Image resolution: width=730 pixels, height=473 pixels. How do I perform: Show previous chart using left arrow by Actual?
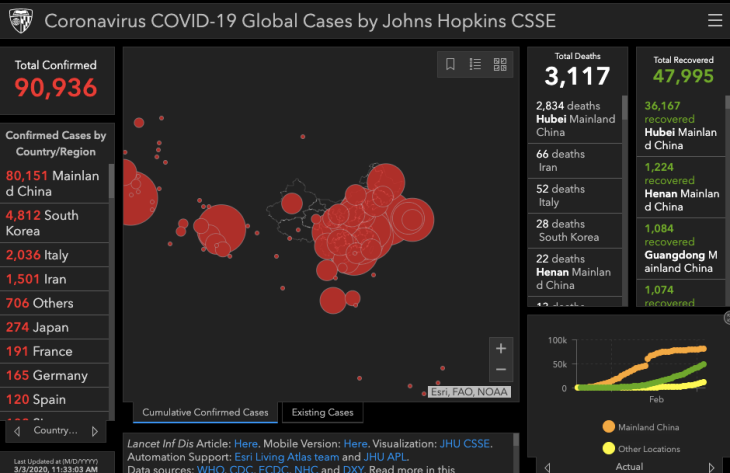click(x=548, y=467)
